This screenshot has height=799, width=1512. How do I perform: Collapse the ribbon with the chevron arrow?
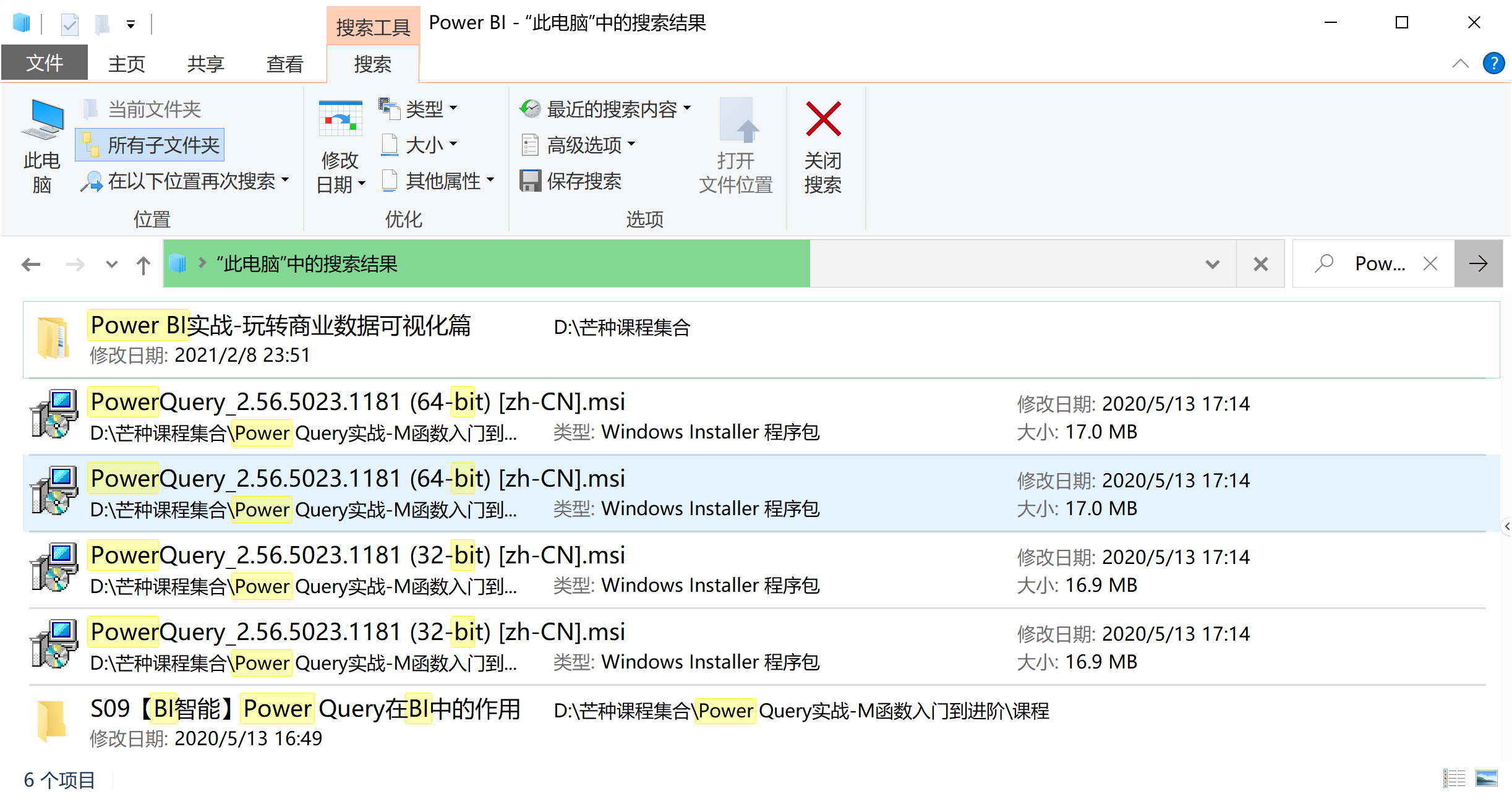pyautogui.click(x=1460, y=64)
